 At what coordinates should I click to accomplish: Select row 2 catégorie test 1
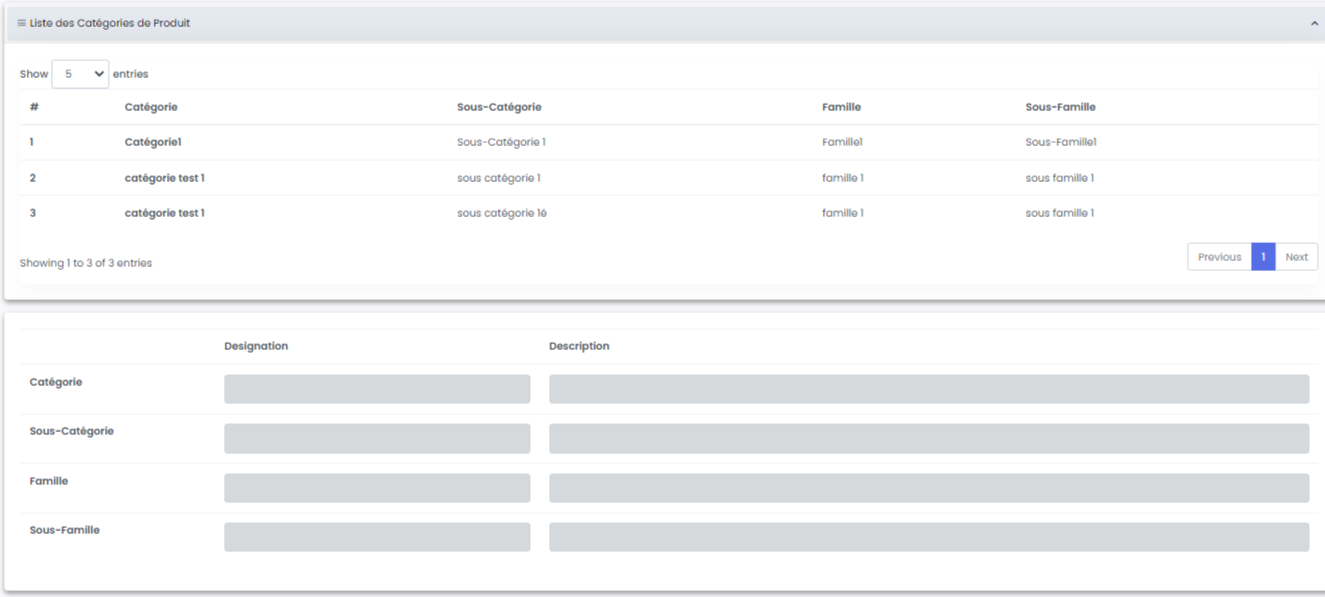(x=164, y=178)
